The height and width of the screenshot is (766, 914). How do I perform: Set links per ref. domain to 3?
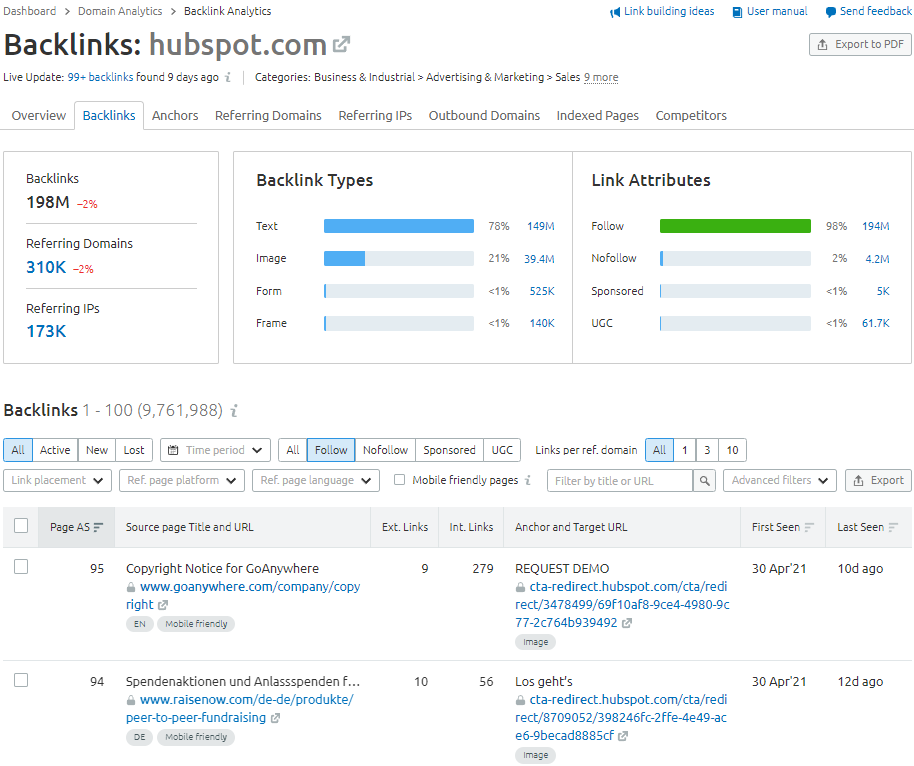coord(707,450)
